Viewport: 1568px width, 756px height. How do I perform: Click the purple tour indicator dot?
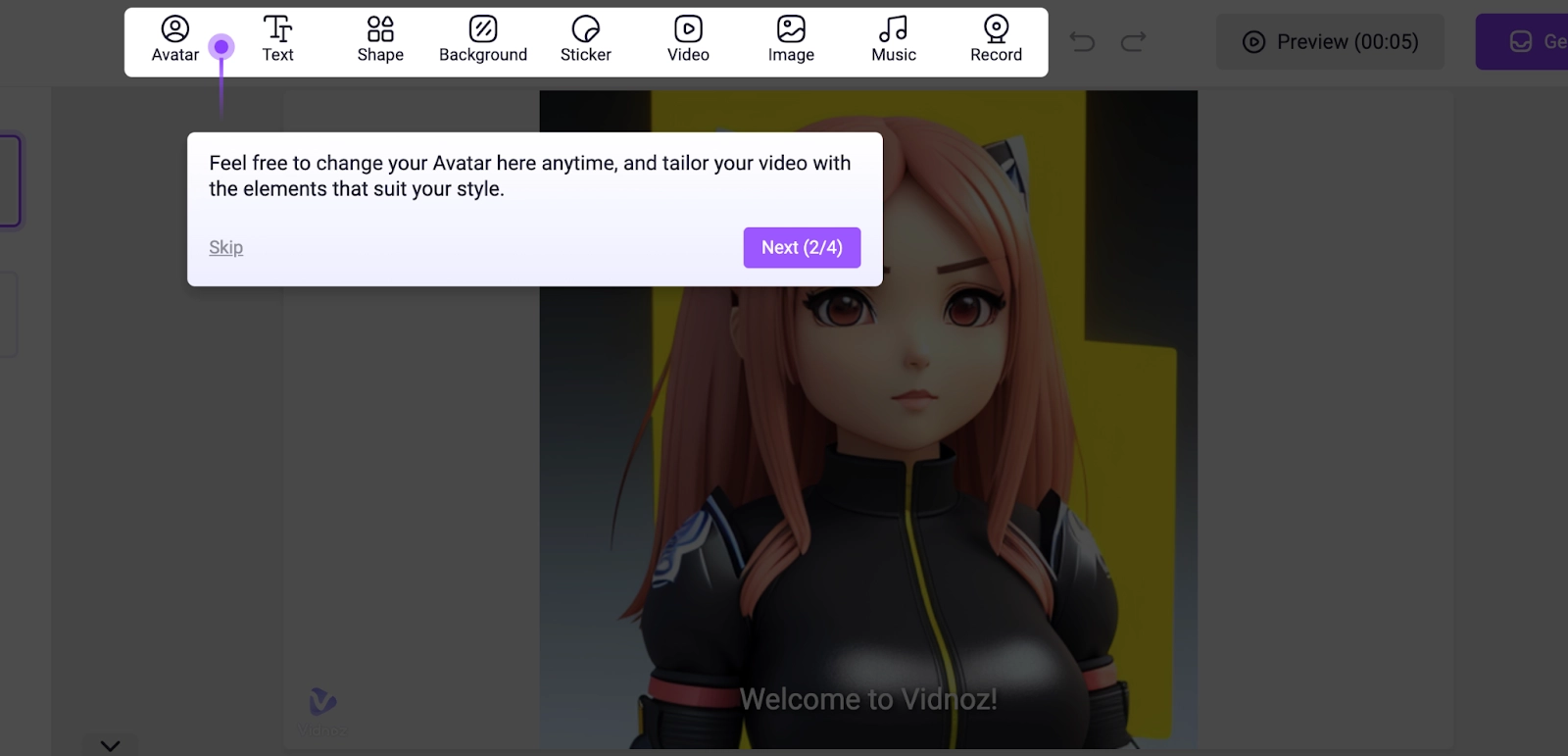[x=221, y=46]
